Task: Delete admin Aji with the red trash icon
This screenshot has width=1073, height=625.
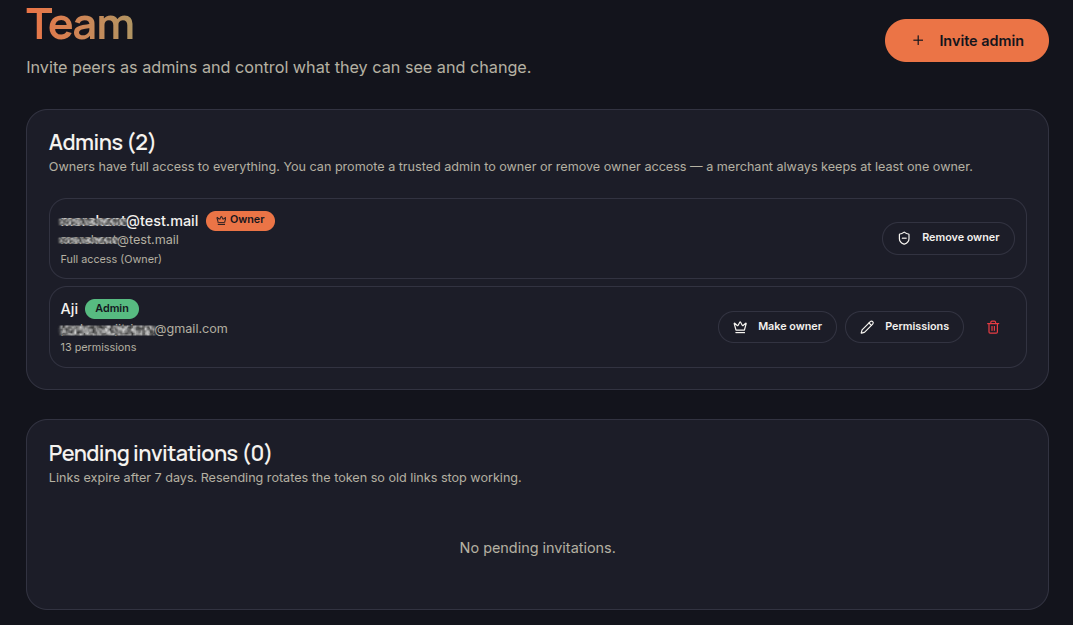Action: 993,327
